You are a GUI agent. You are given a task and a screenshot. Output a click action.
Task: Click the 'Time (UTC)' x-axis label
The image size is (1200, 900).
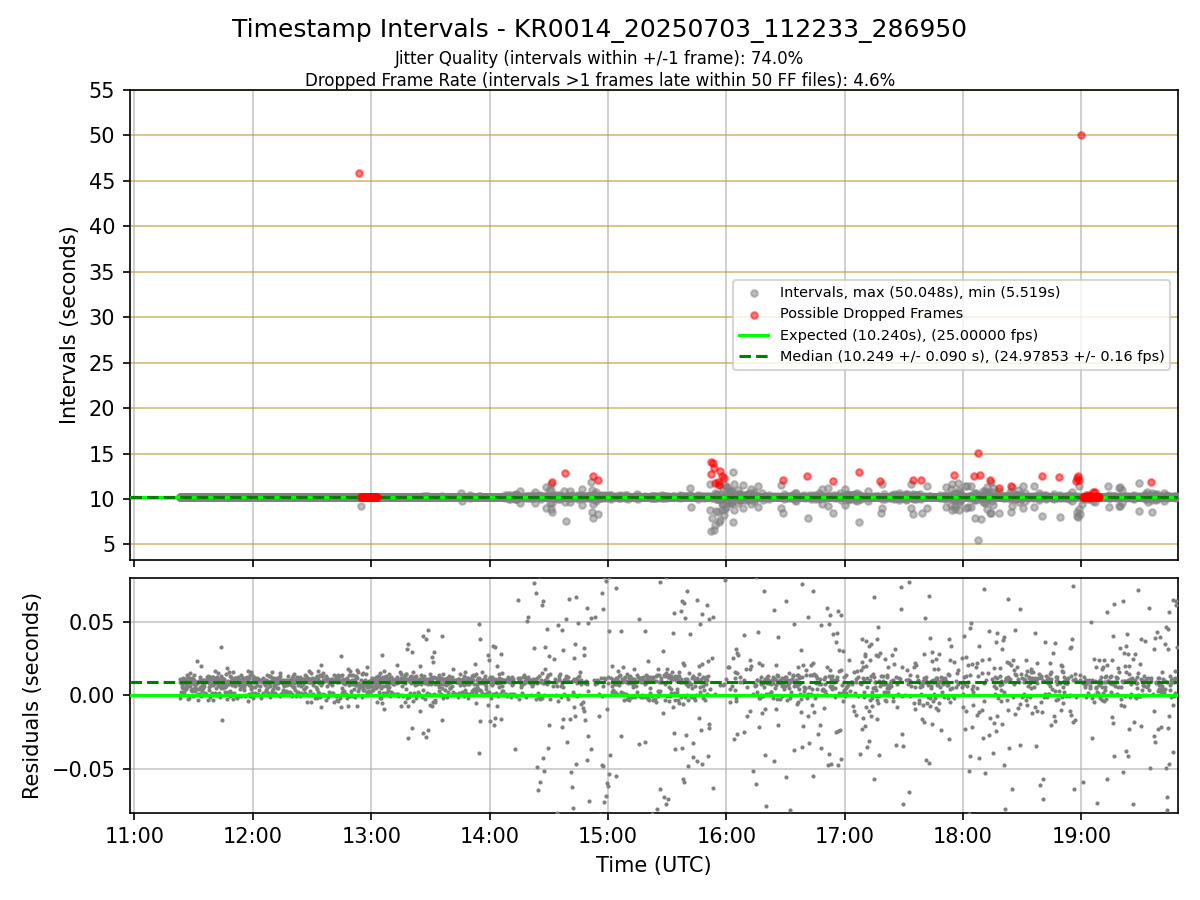coord(653,865)
